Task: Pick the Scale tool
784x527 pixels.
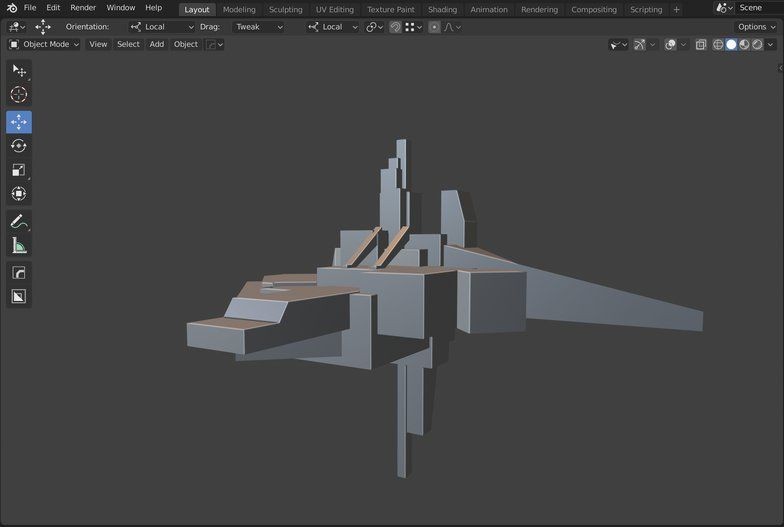Action: (x=18, y=170)
